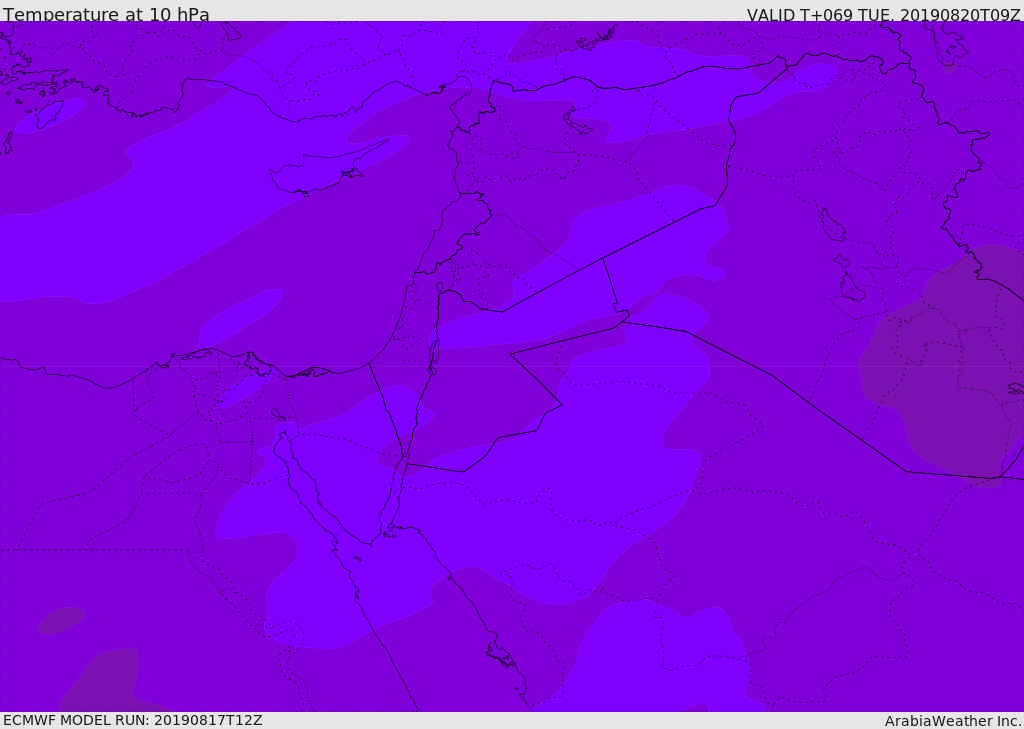Click the 'VALID T+069 TUE. 20190820T09Z' label

pyautogui.click(x=884, y=15)
